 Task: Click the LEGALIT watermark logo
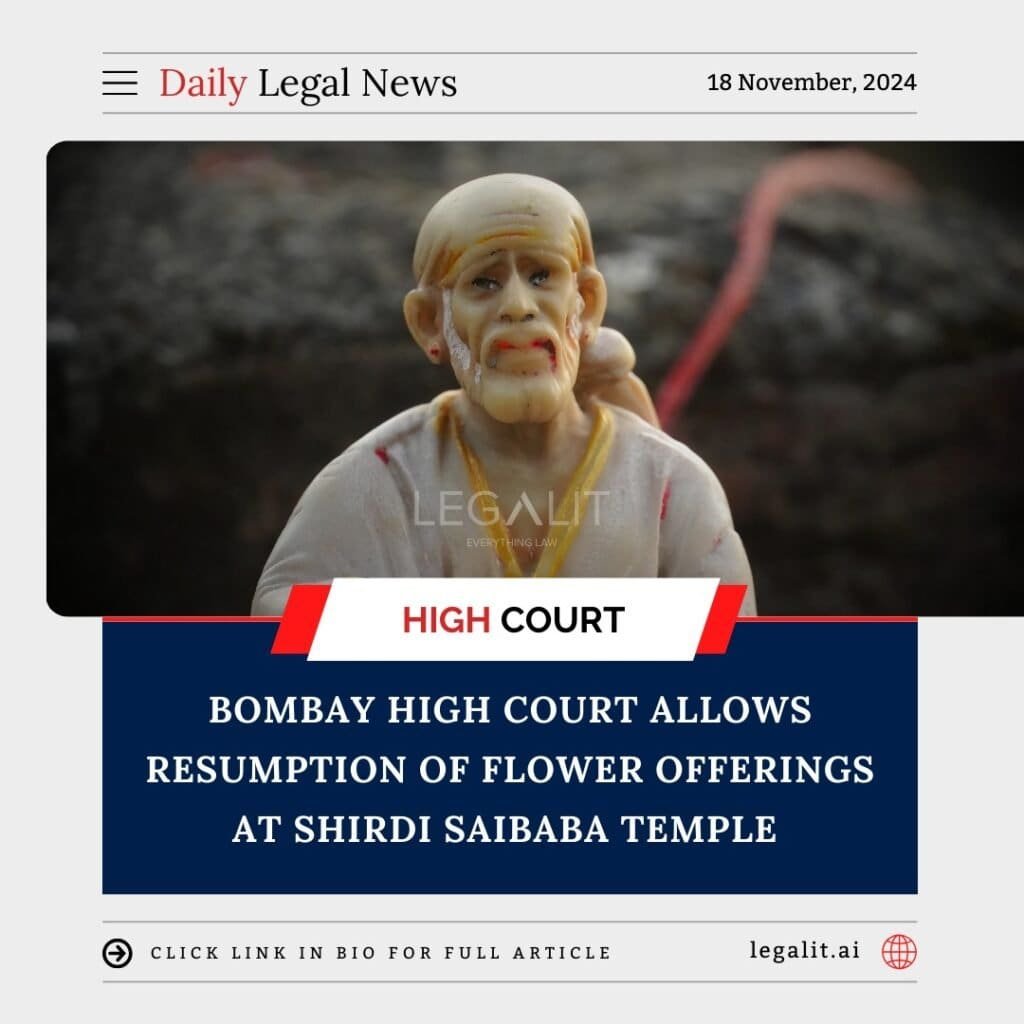pyautogui.click(x=511, y=509)
